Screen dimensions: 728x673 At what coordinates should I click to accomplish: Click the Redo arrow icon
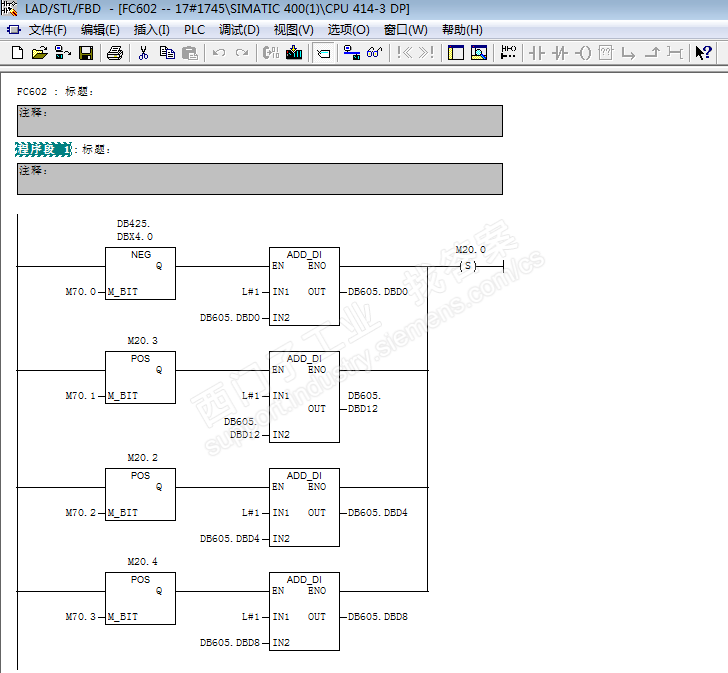point(242,53)
